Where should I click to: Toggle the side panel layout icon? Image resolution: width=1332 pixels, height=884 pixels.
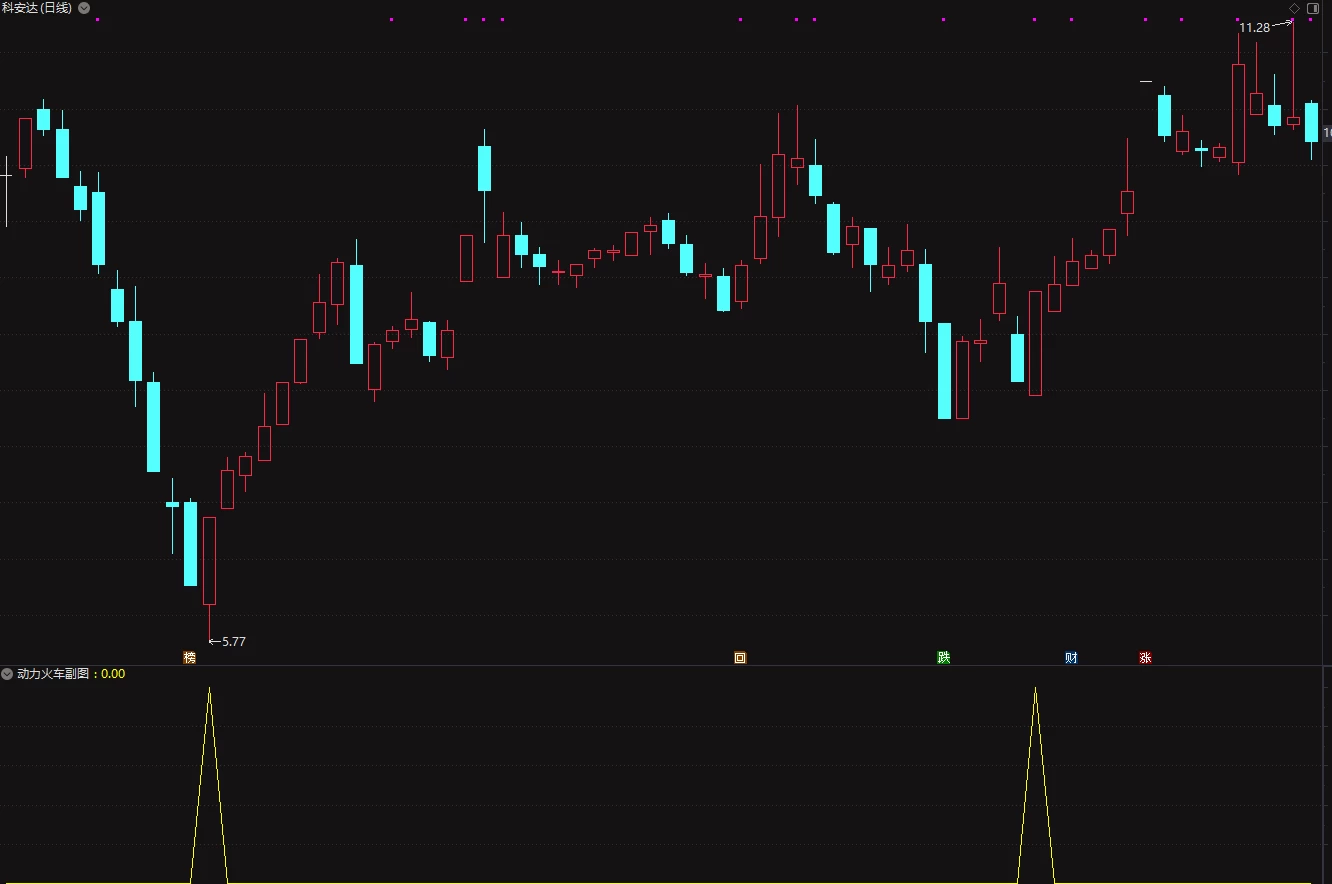[x=1313, y=8]
